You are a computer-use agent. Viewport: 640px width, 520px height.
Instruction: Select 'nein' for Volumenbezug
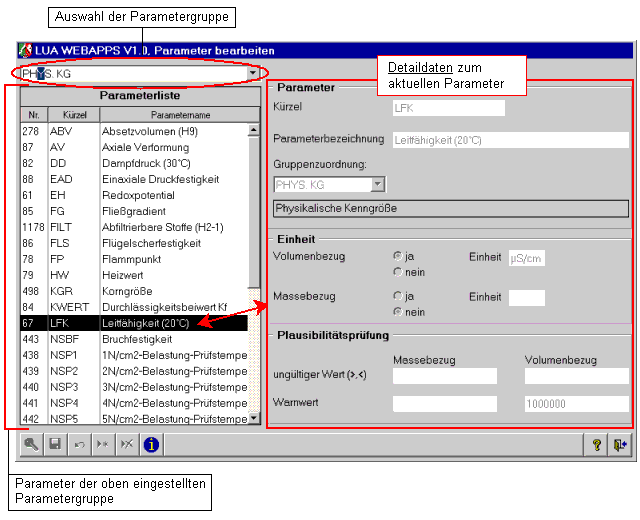pos(400,271)
